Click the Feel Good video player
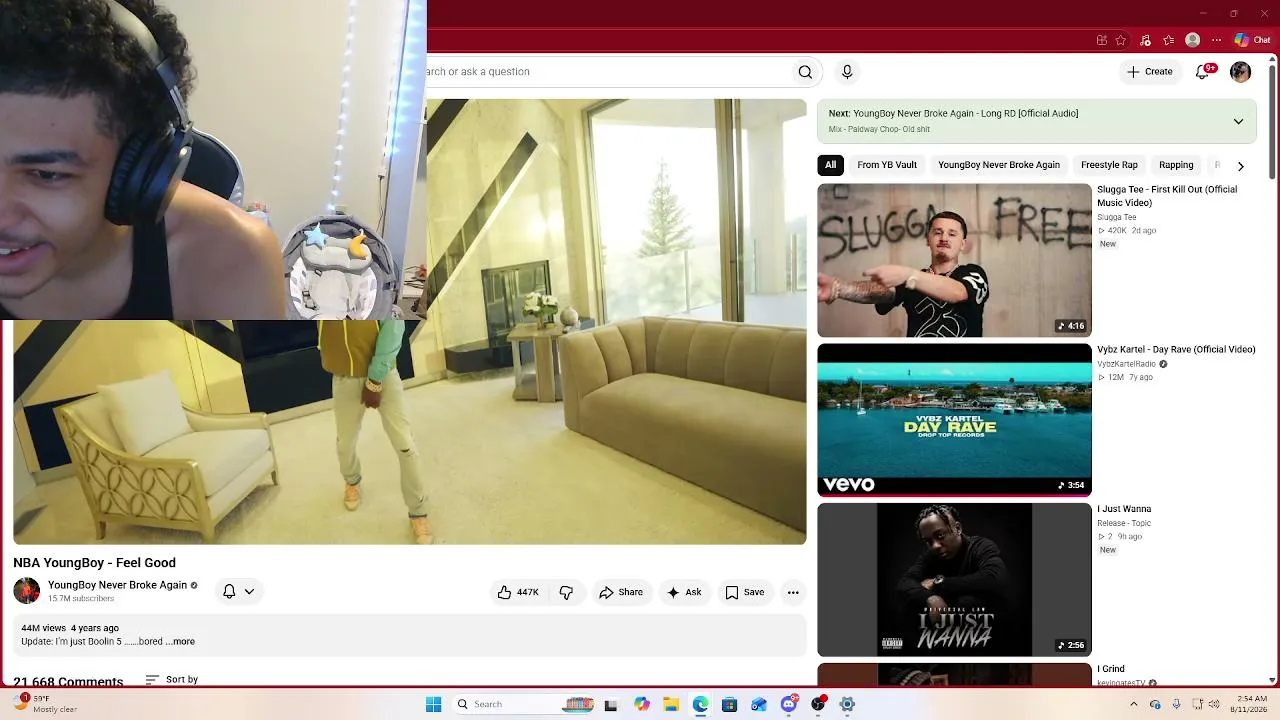The image size is (1280, 720). [x=410, y=322]
